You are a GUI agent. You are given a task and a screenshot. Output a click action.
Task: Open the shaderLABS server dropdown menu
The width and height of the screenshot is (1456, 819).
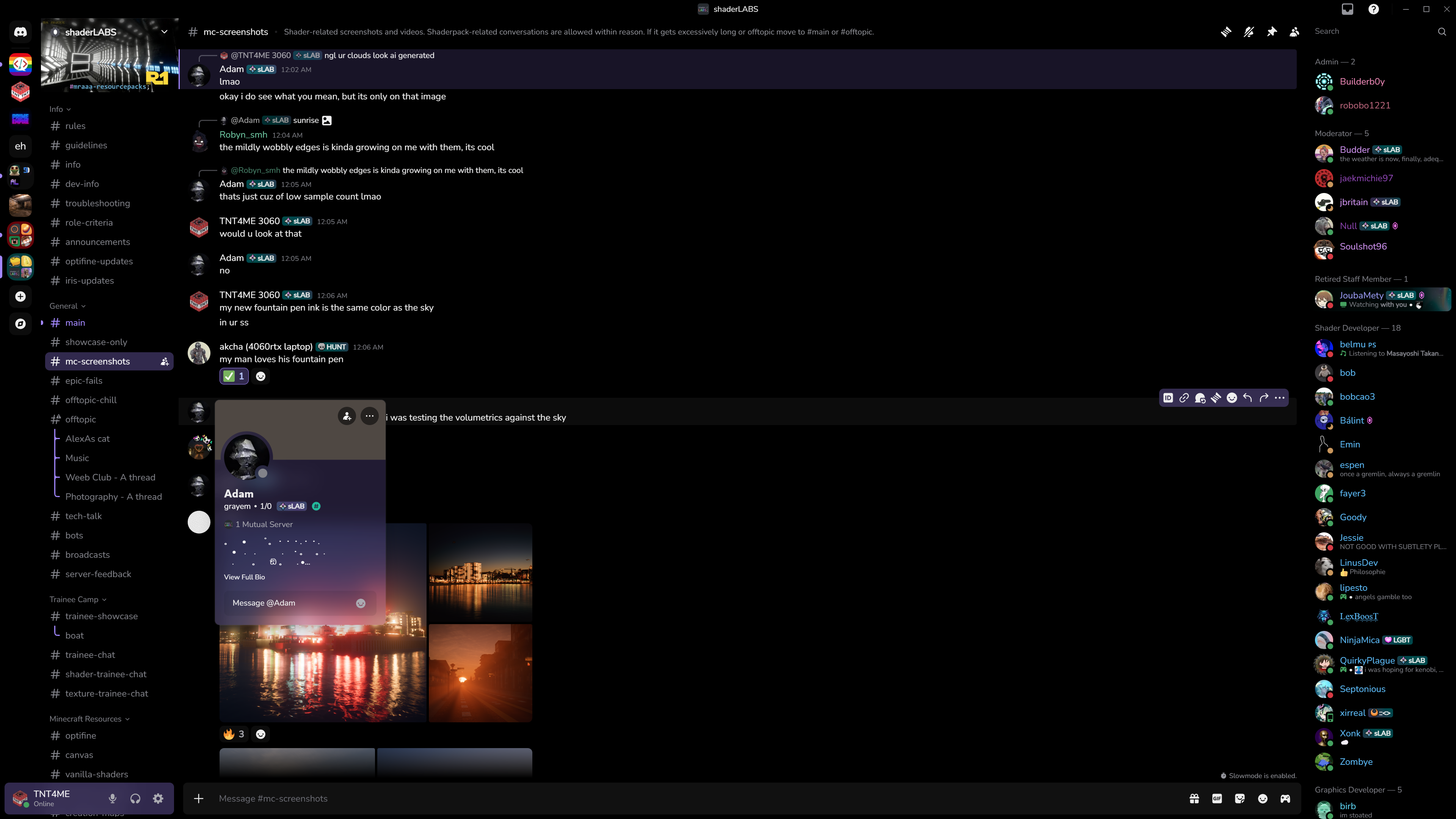point(164,31)
